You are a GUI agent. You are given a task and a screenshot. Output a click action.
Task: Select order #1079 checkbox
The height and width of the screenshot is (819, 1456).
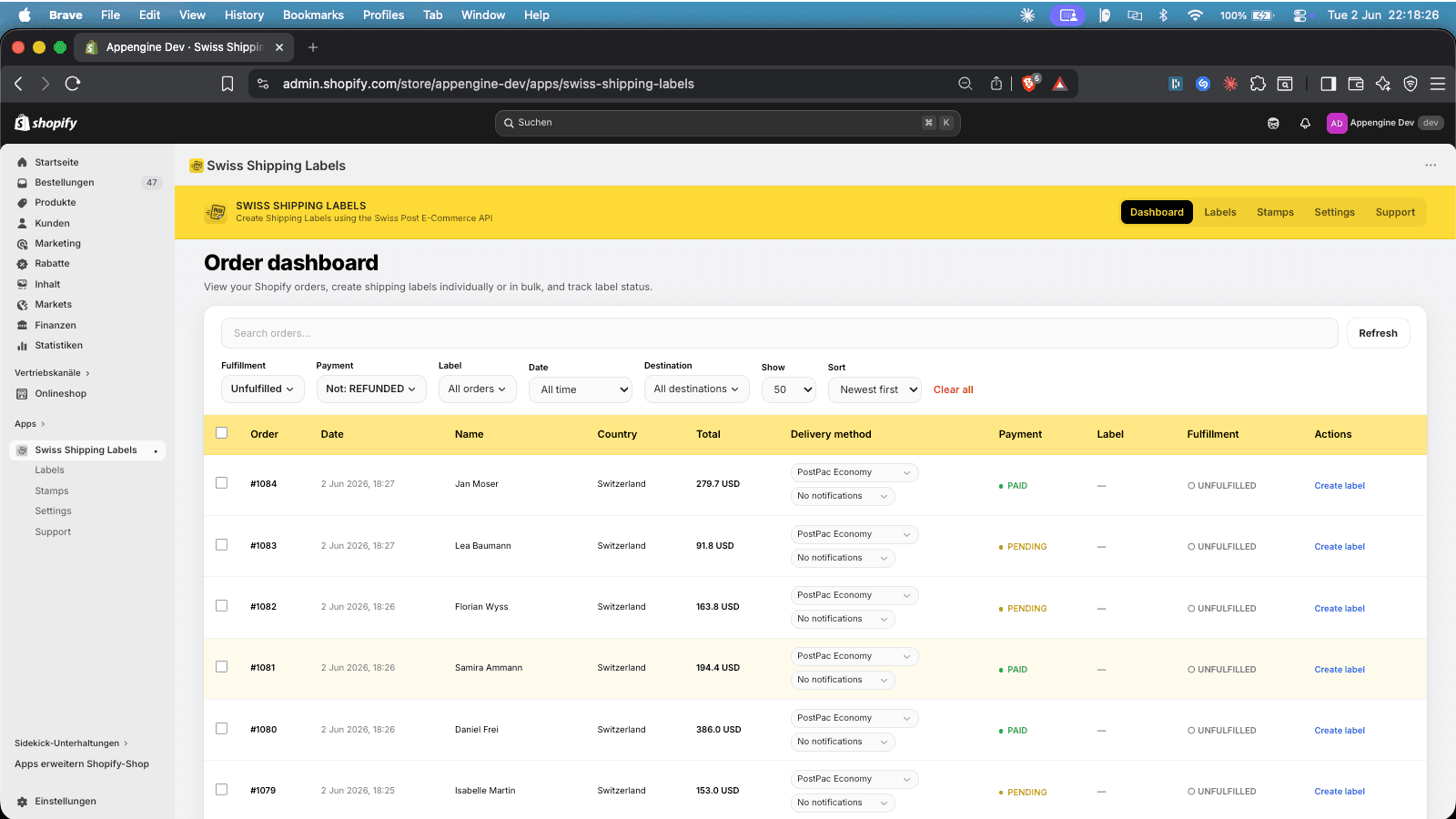pos(221,789)
